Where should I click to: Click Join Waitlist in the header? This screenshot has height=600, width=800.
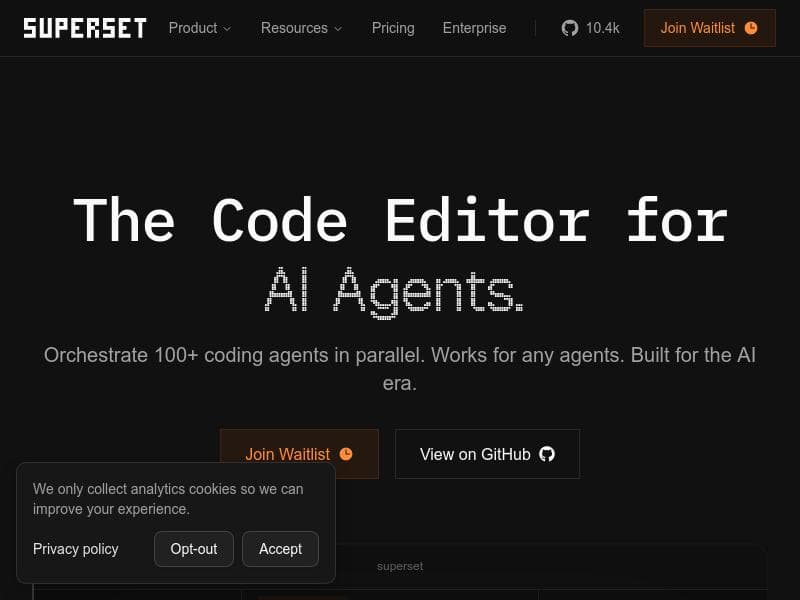709,28
